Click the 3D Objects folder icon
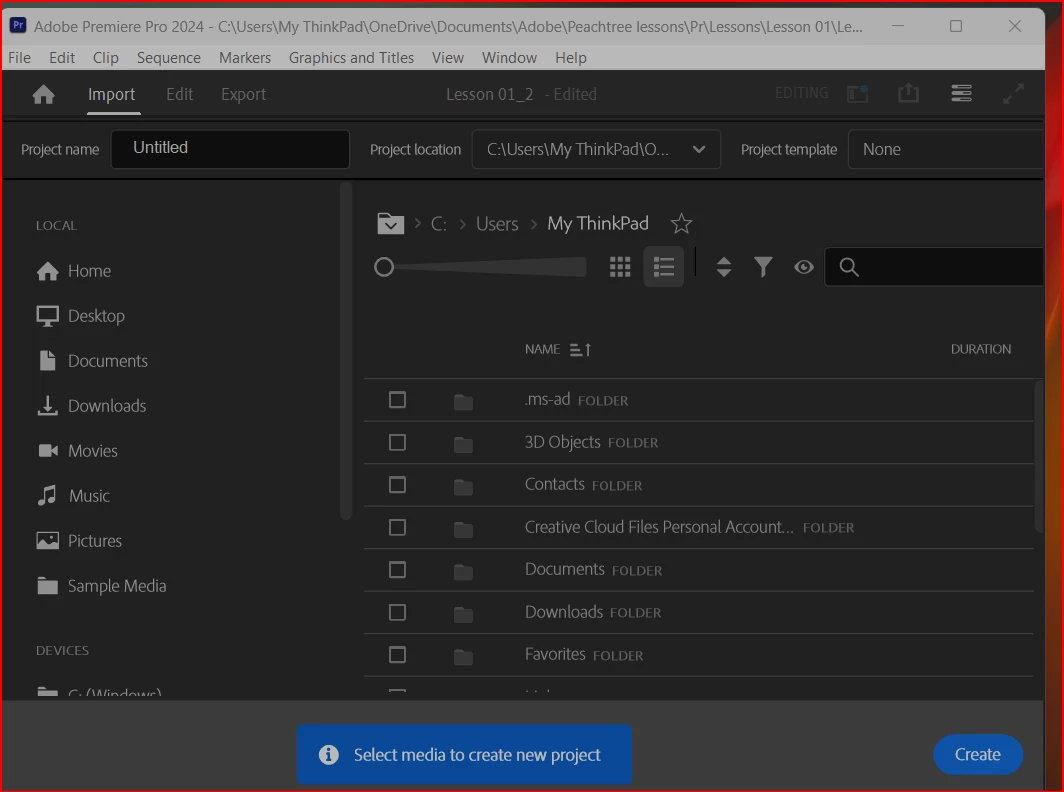 (463, 445)
